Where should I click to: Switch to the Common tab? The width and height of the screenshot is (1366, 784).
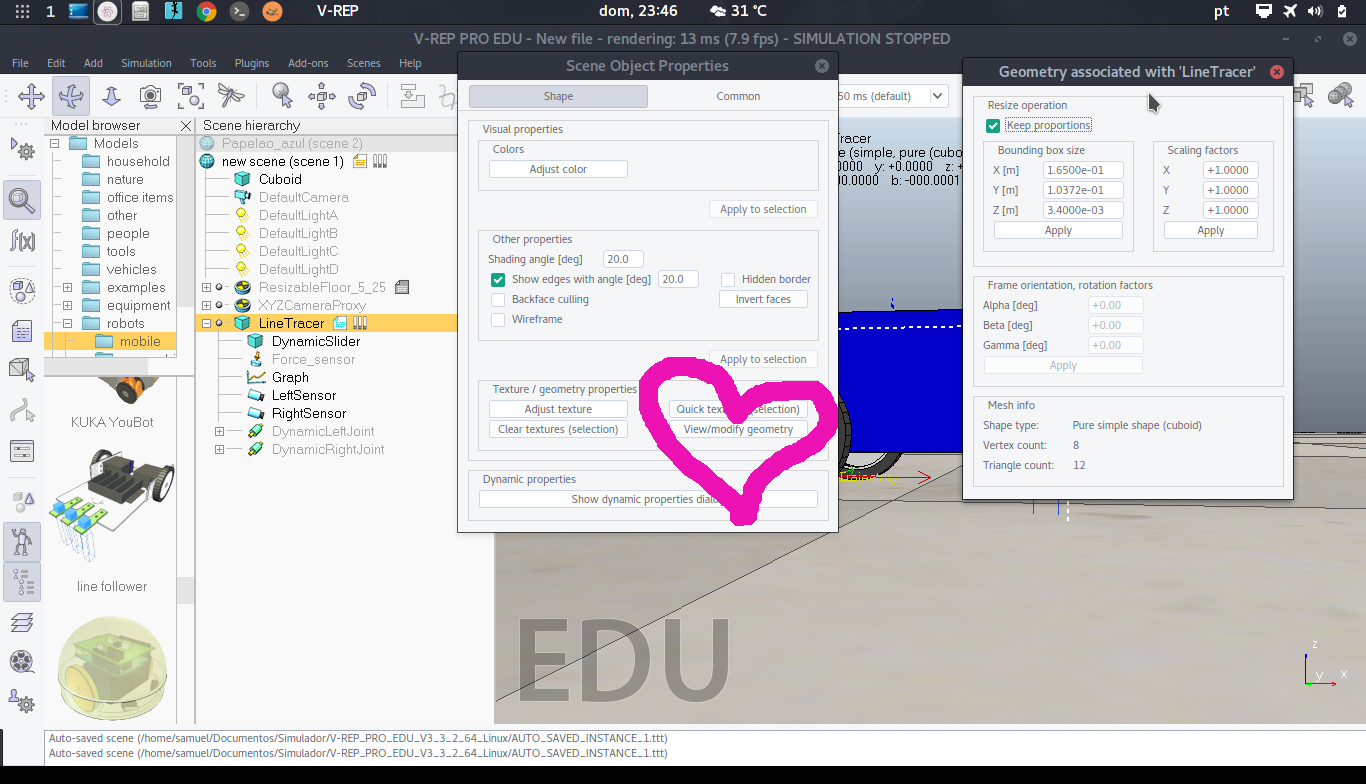pyautogui.click(x=738, y=96)
